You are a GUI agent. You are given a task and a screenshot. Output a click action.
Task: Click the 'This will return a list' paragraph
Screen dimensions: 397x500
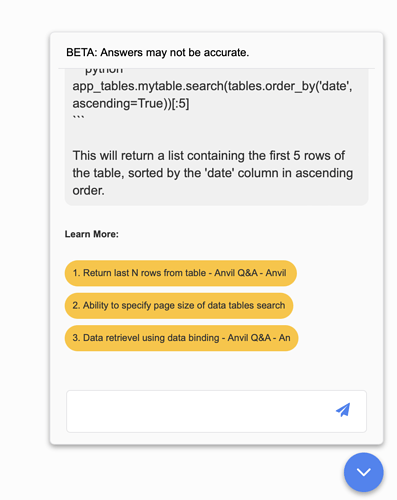(x=213, y=173)
